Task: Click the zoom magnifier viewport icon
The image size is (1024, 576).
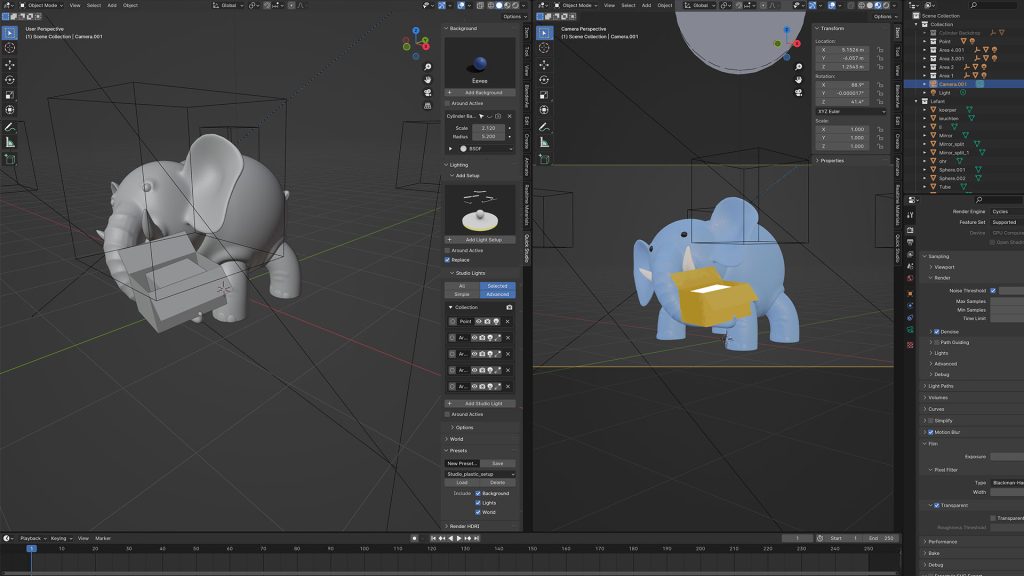Action: point(427,65)
